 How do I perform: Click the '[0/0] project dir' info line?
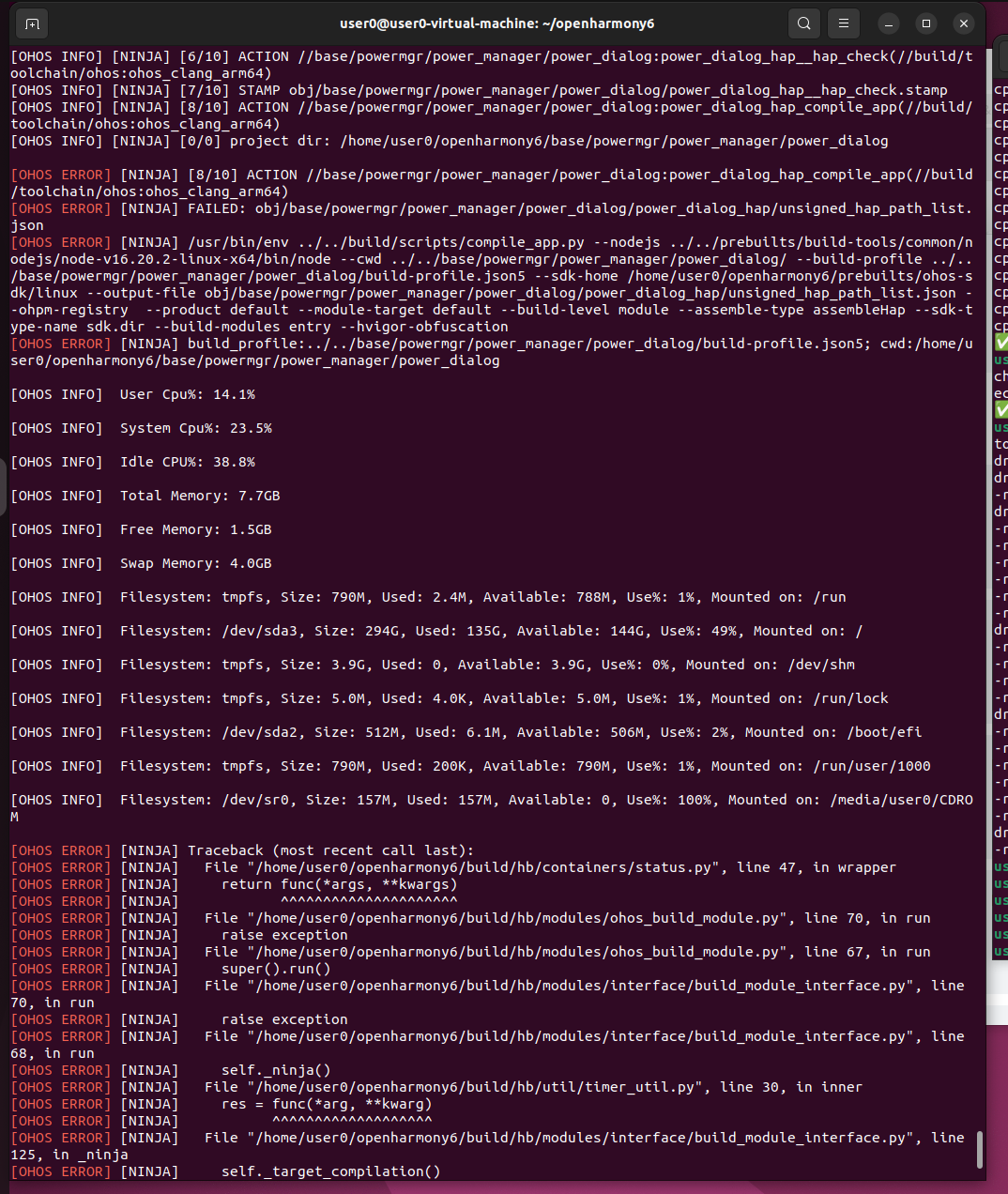(450, 141)
